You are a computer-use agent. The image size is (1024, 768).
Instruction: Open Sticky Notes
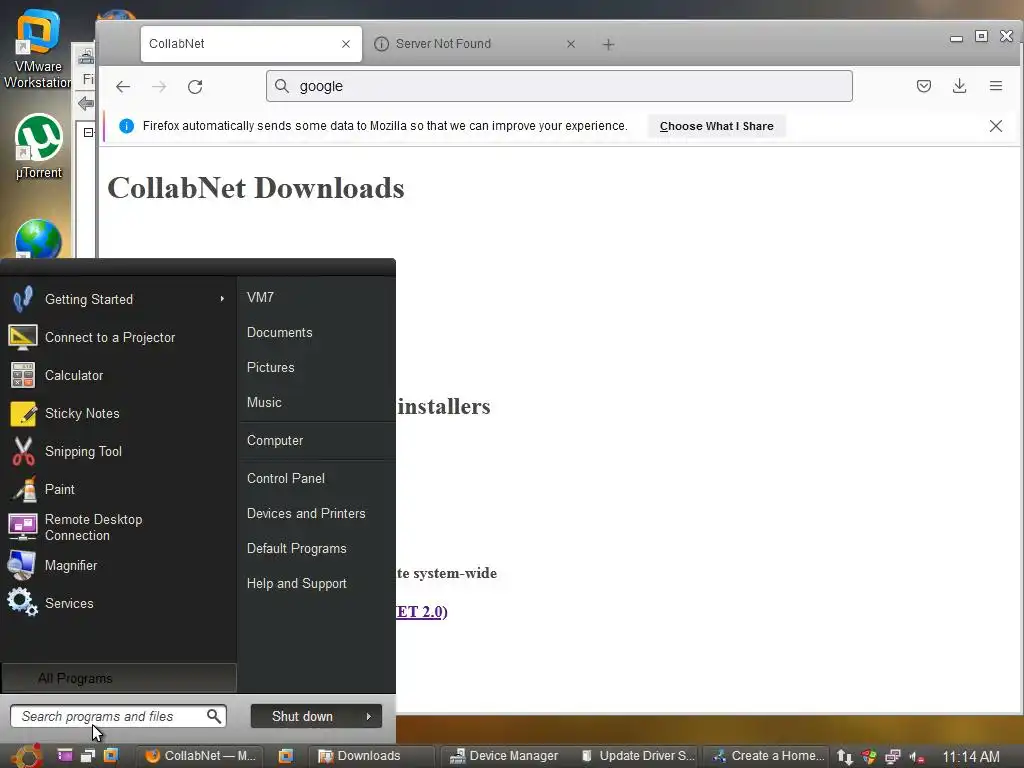click(118, 413)
